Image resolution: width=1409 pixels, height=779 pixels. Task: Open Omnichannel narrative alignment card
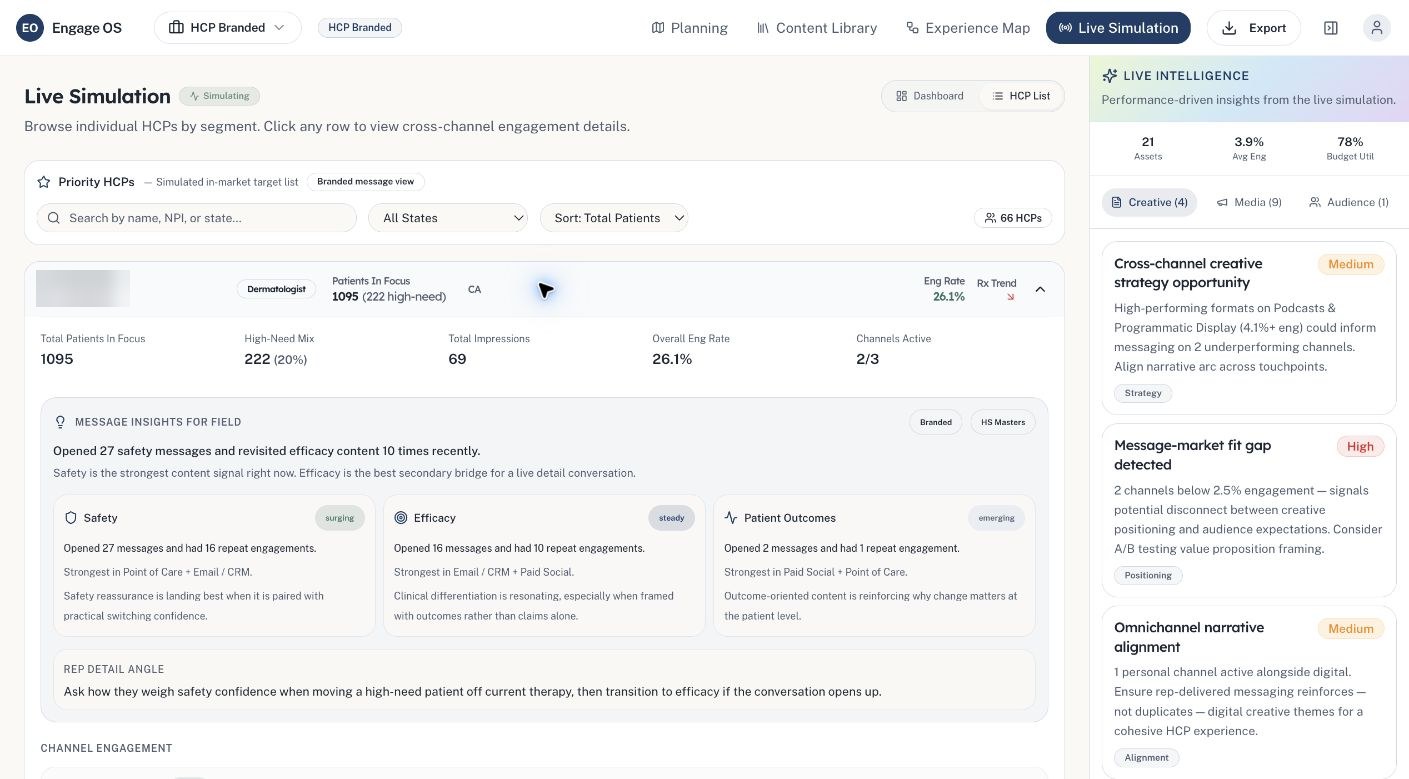coord(1249,692)
